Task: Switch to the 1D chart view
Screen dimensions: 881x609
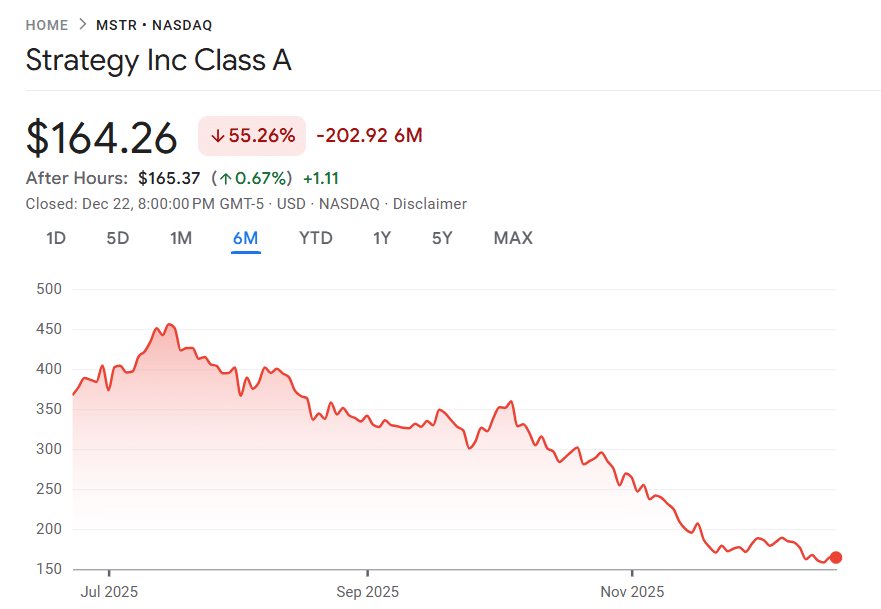Action: (x=56, y=238)
